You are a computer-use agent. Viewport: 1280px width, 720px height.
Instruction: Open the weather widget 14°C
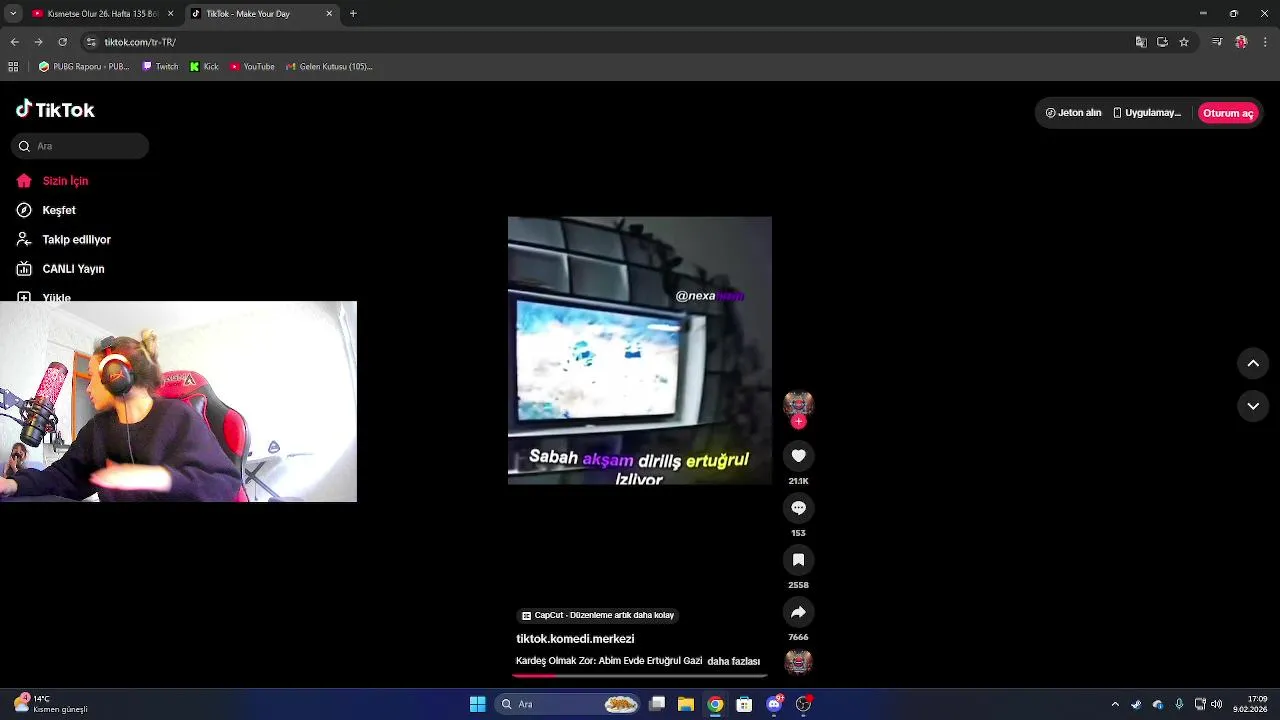pos(52,704)
